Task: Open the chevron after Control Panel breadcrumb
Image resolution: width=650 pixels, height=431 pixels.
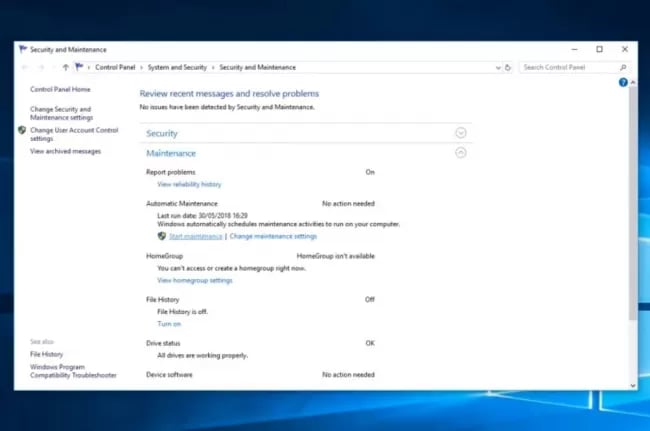Action: pos(141,68)
